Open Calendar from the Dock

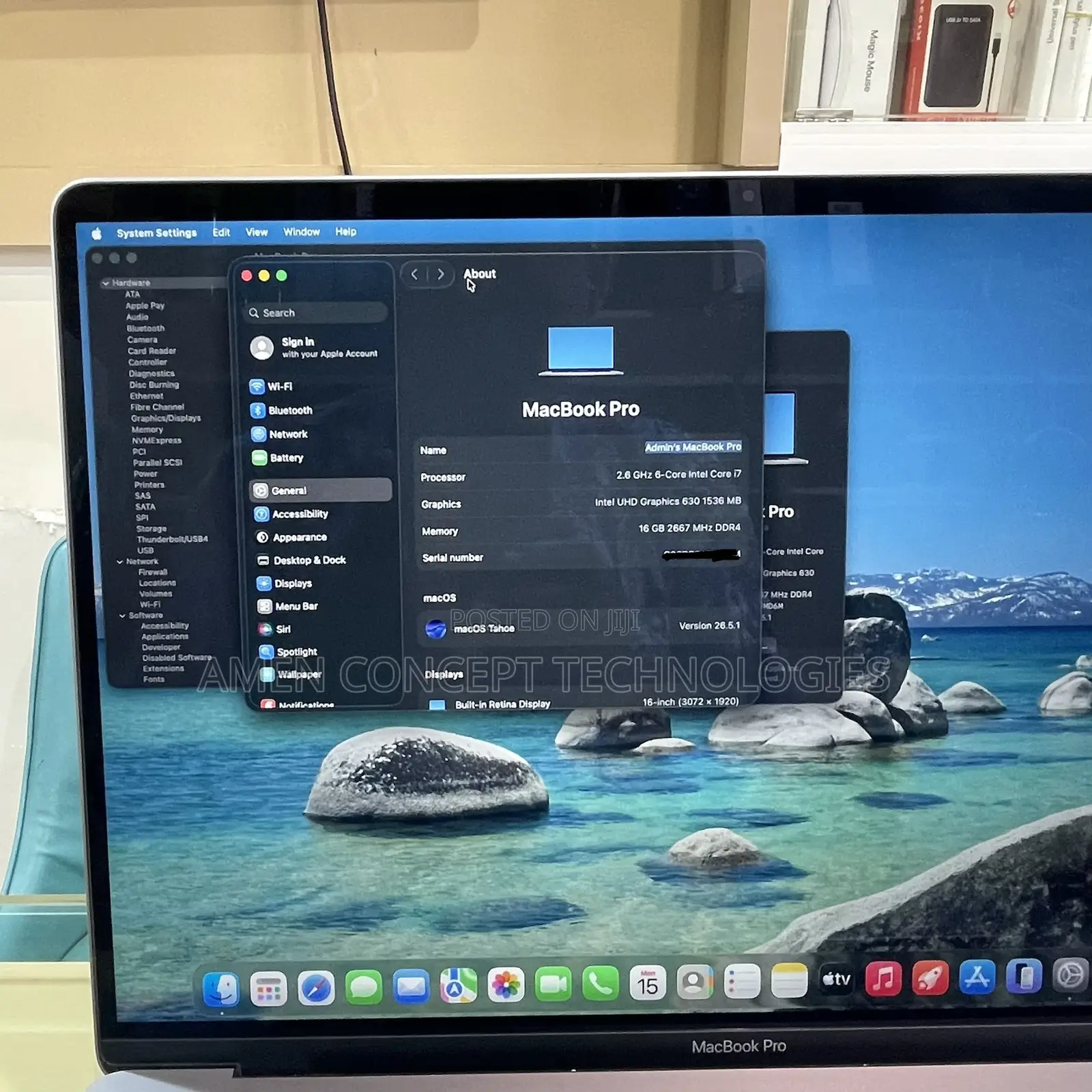click(648, 983)
